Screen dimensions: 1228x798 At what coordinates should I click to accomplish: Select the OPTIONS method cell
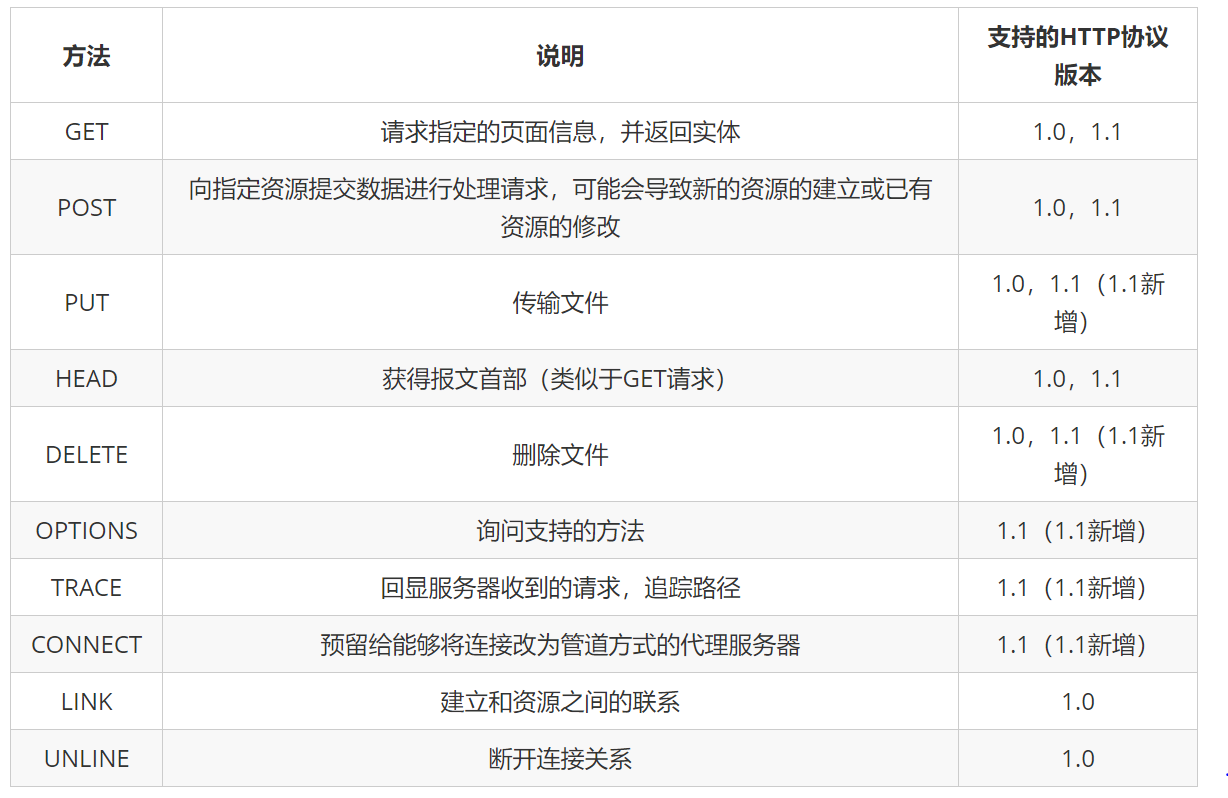[86, 530]
